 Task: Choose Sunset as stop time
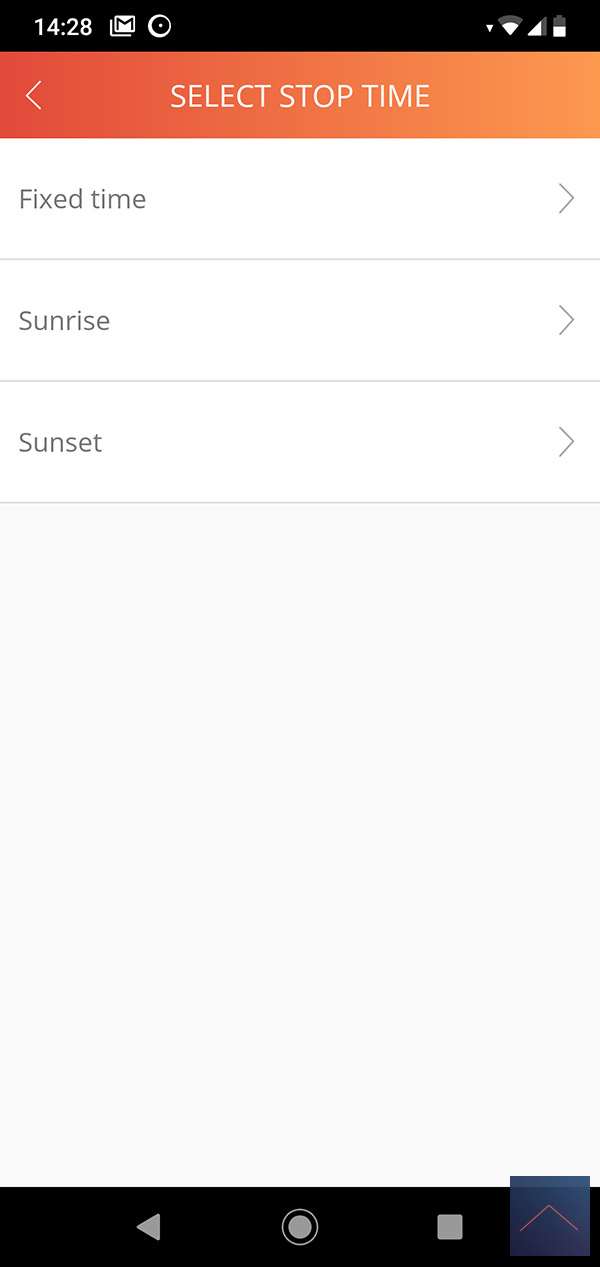pyautogui.click(x=61, y=442)
